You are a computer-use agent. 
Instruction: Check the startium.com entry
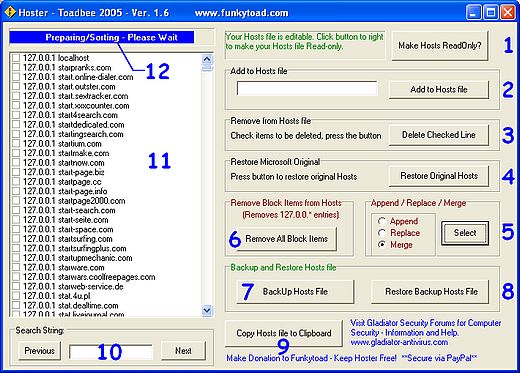point(16,144)
